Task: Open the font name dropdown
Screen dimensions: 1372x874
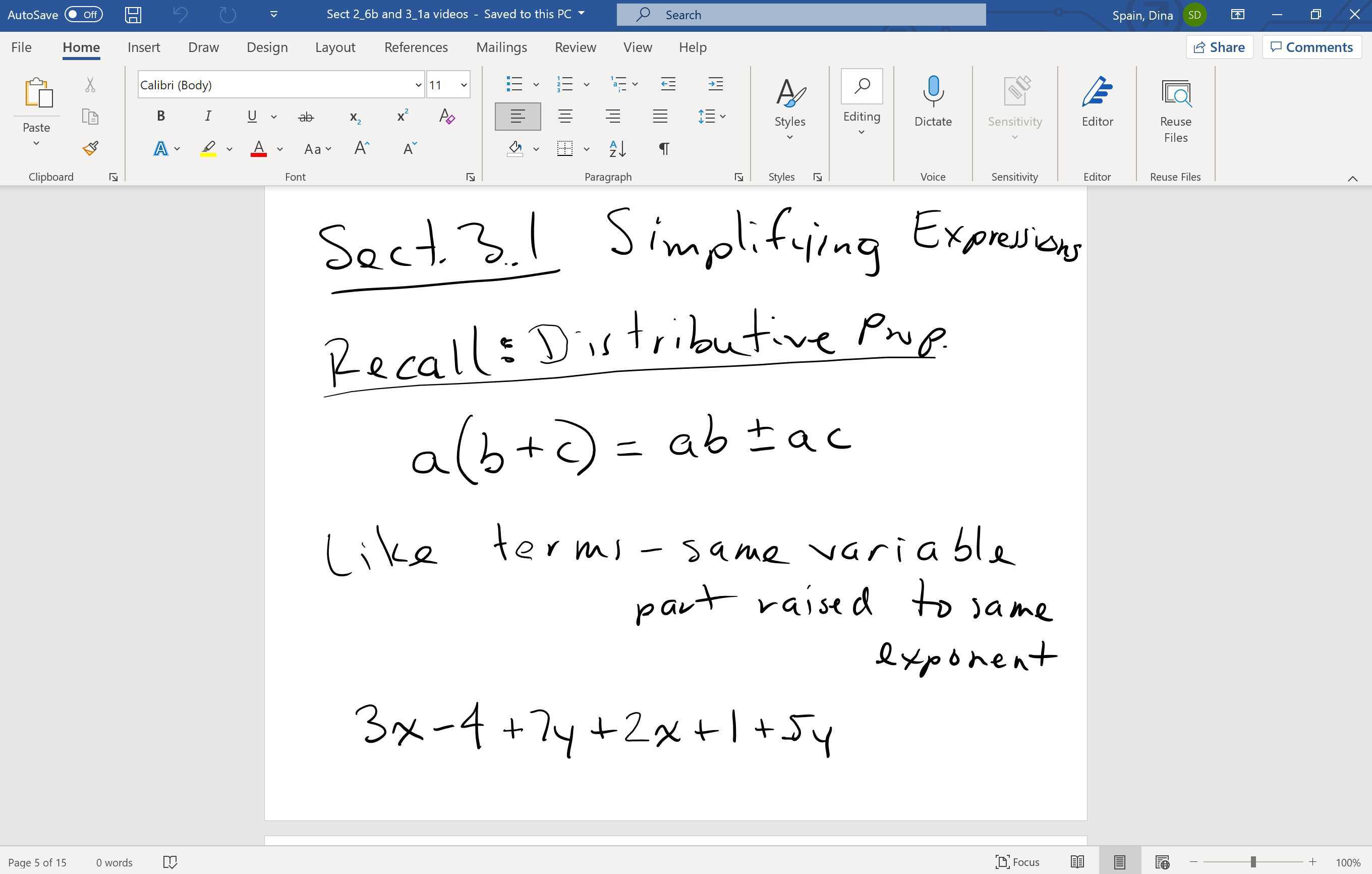Action: (x=418, y=85)
